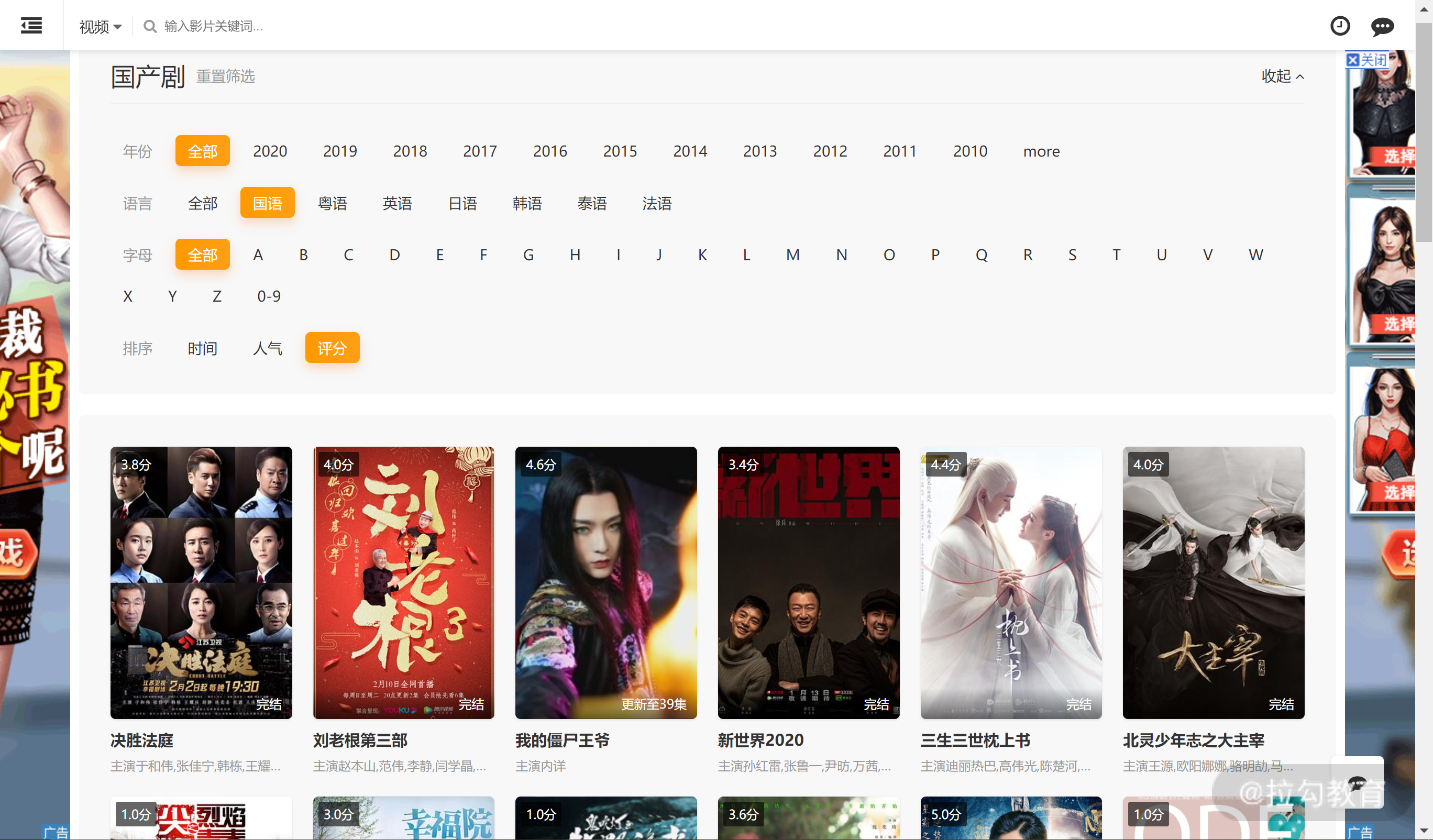Filter by year 2017
Viewport: 1433px width, 840px height.
point(480,151)
